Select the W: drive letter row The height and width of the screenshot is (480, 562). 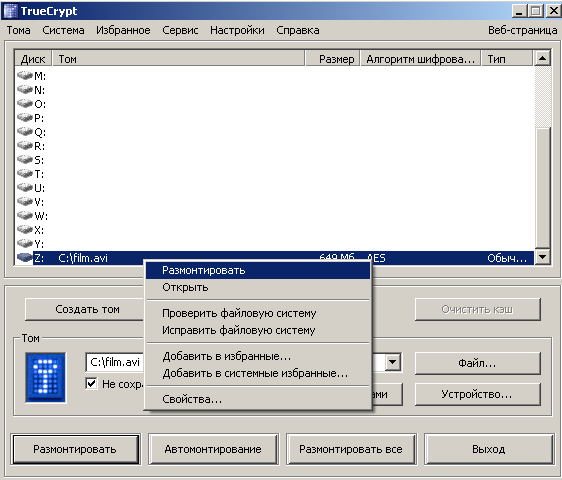point(41,216)
